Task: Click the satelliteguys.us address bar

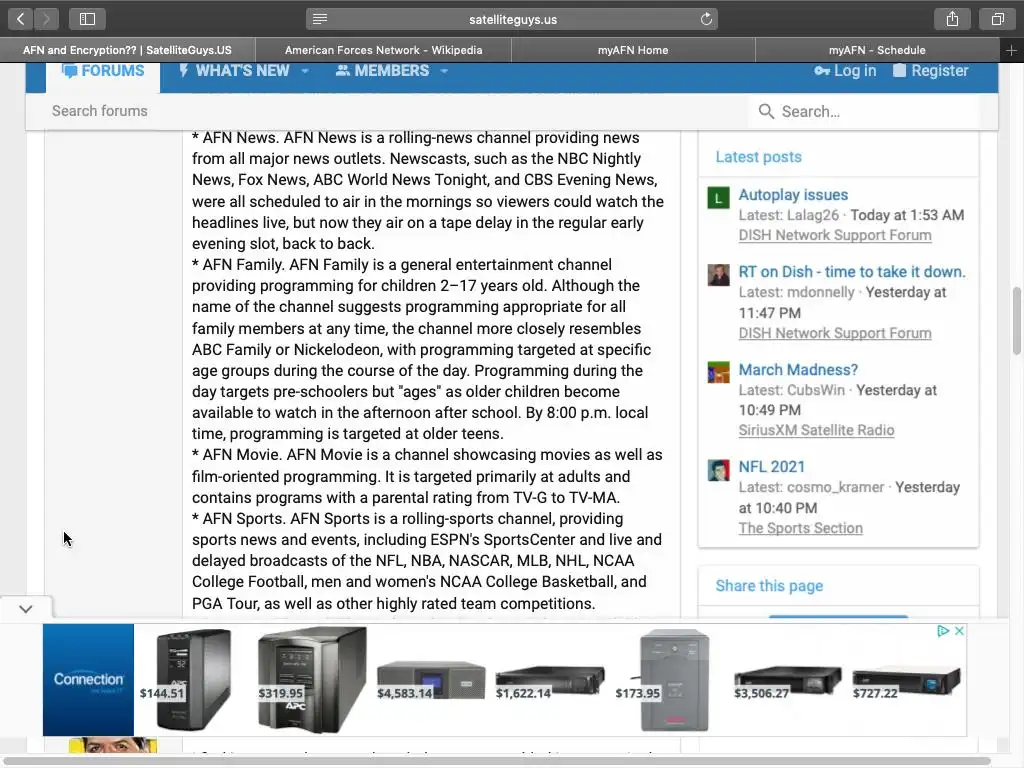Action: [x=513, y=19]
